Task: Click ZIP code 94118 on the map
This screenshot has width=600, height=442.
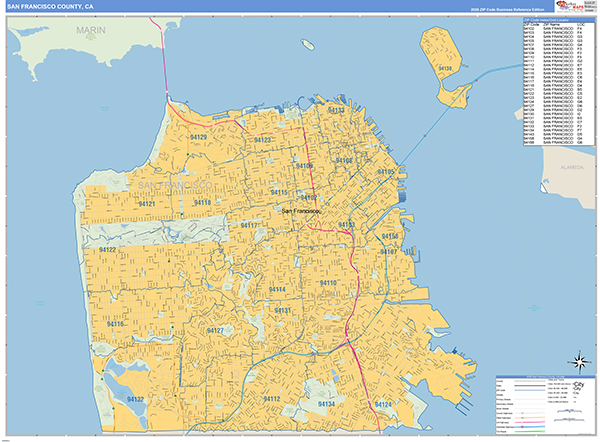Action: (x=202, y=202)
